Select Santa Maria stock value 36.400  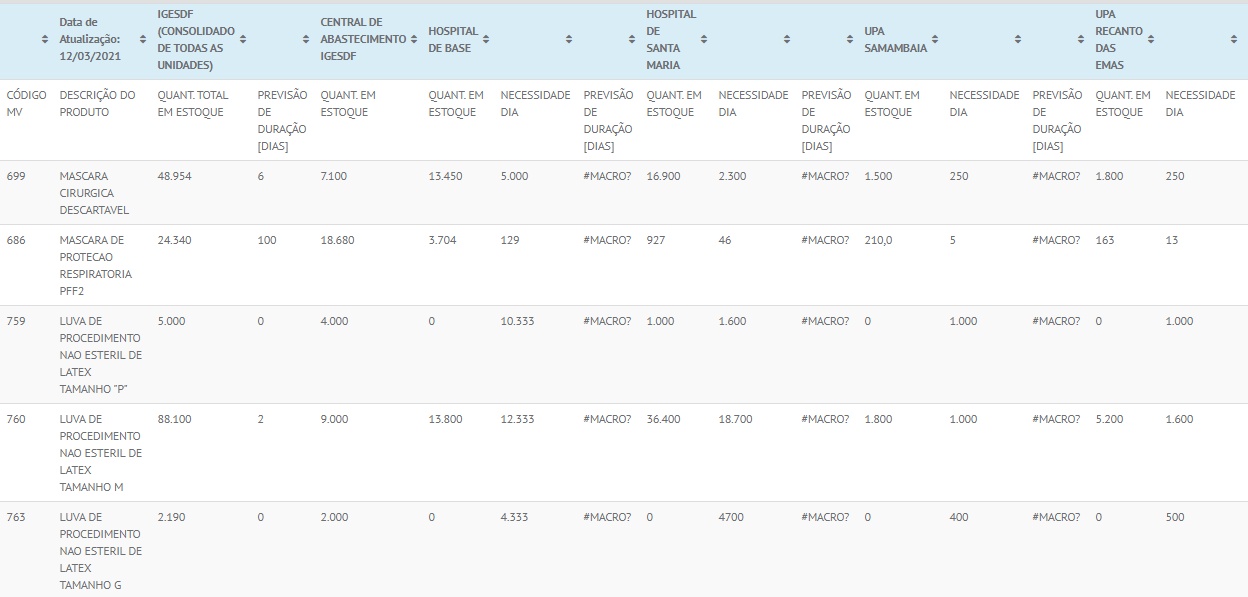click(664, 419)
